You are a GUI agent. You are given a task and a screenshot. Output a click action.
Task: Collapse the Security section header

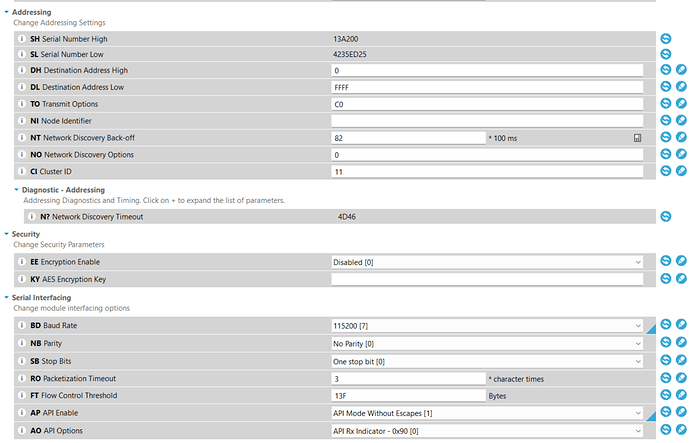[x=6, y=234]
